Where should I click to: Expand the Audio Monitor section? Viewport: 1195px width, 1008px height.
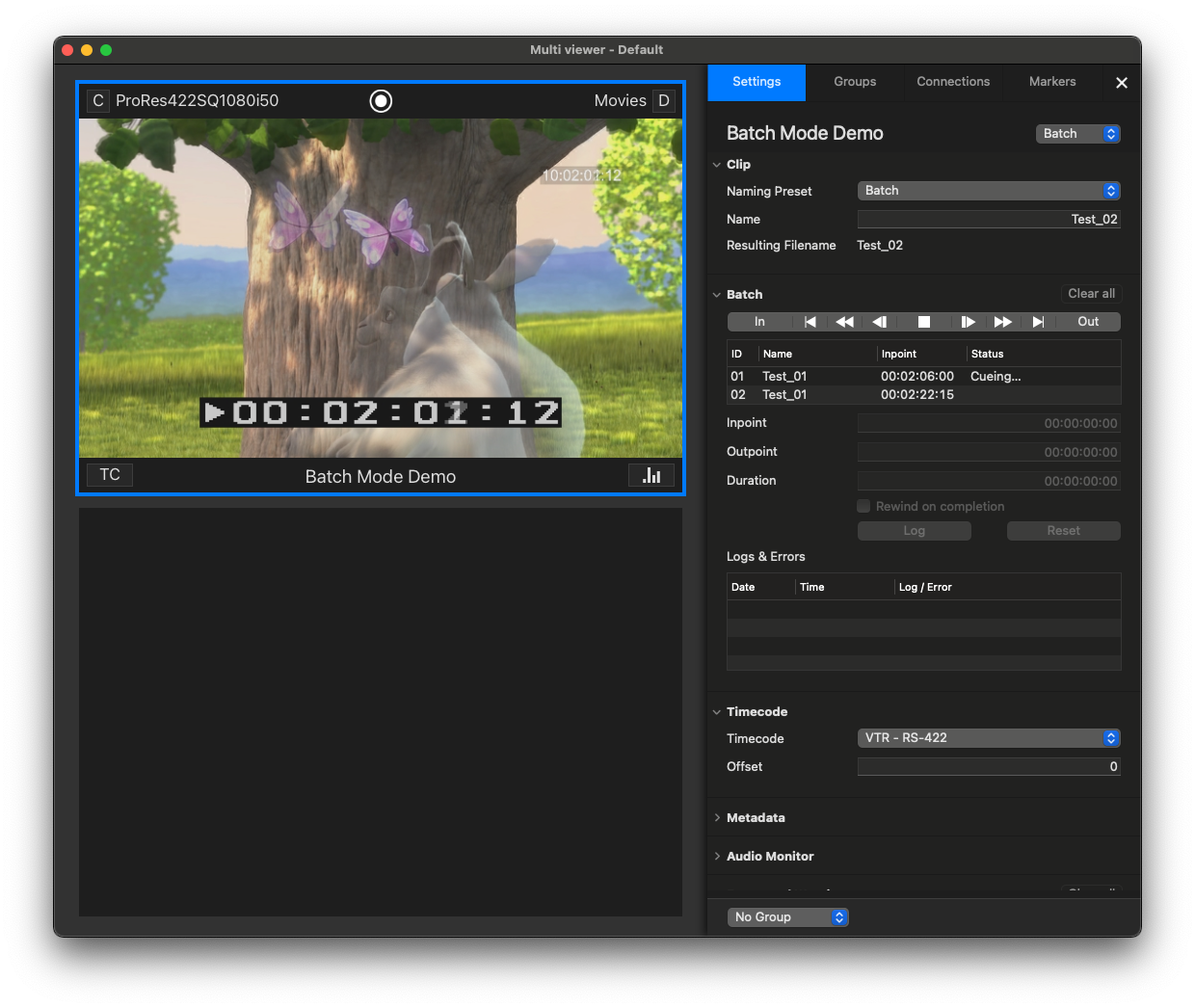click(x=717, y=857)
